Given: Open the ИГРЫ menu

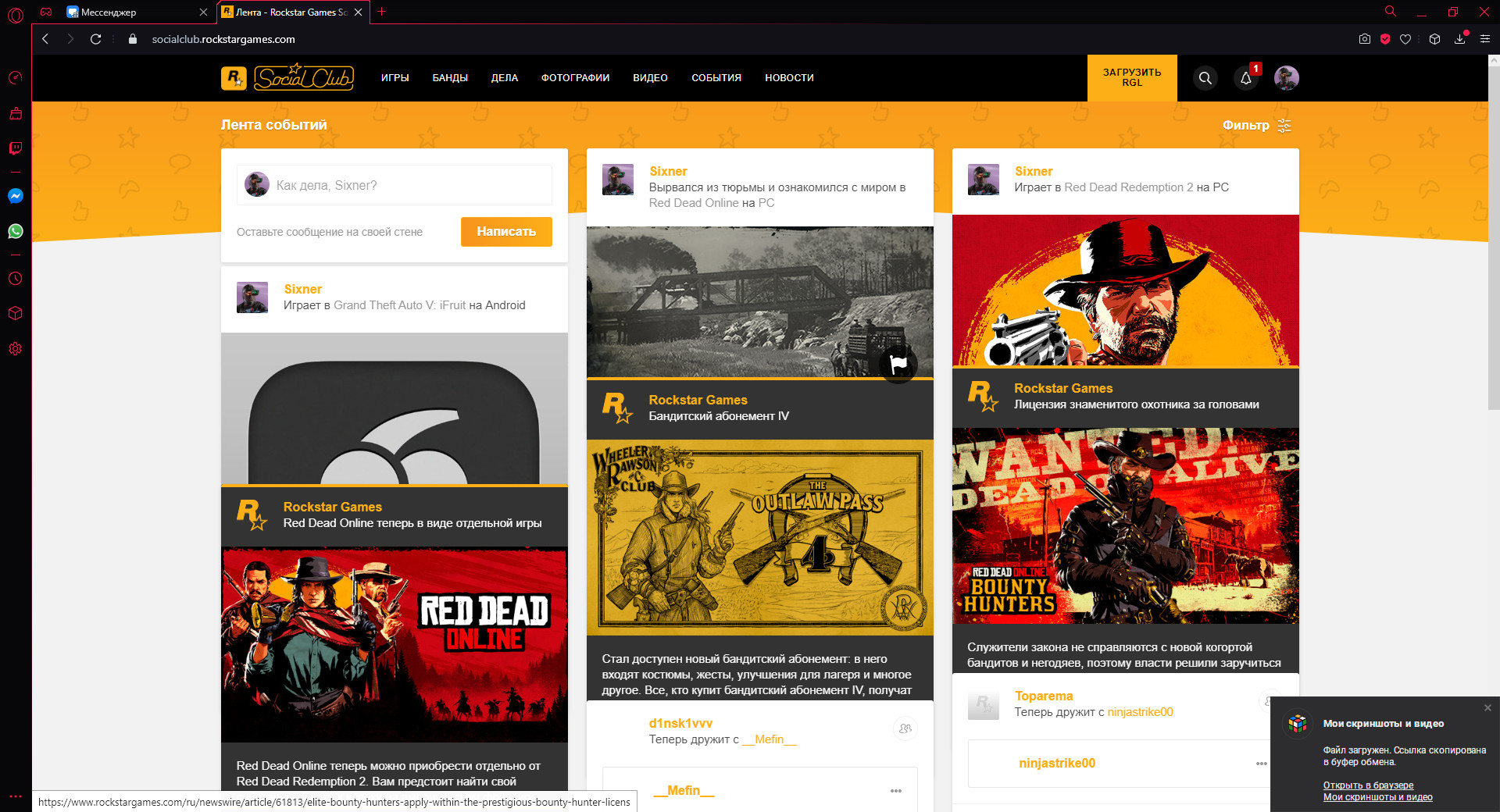Looking at the screenshot, I should point(395,78).
